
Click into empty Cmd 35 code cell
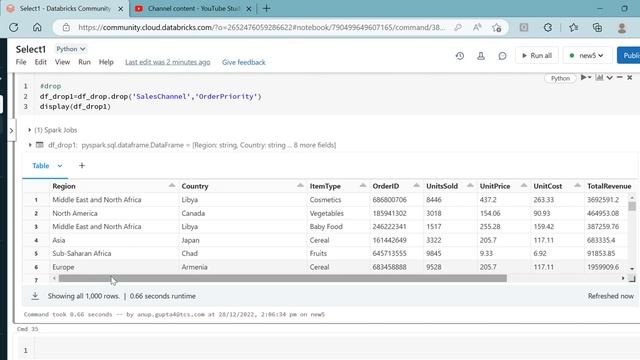click(335, 350)
